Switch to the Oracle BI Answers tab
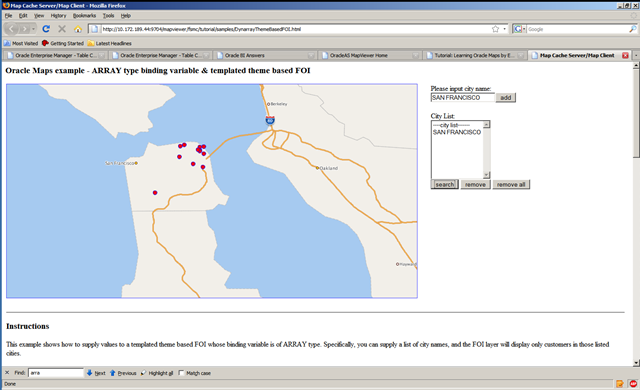Screen dimensions: 640x390 pyautogui.click(x=265, y=55)
